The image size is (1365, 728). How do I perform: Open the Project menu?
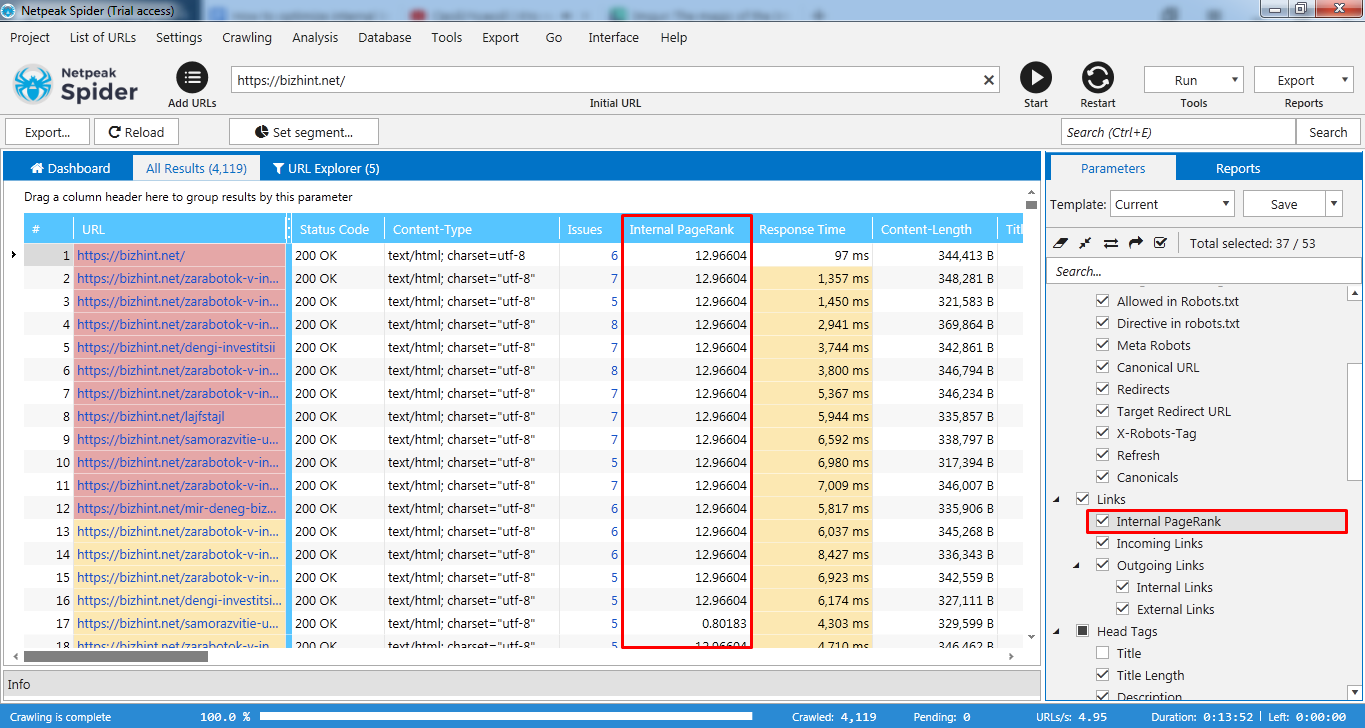[x=30, y=37]
